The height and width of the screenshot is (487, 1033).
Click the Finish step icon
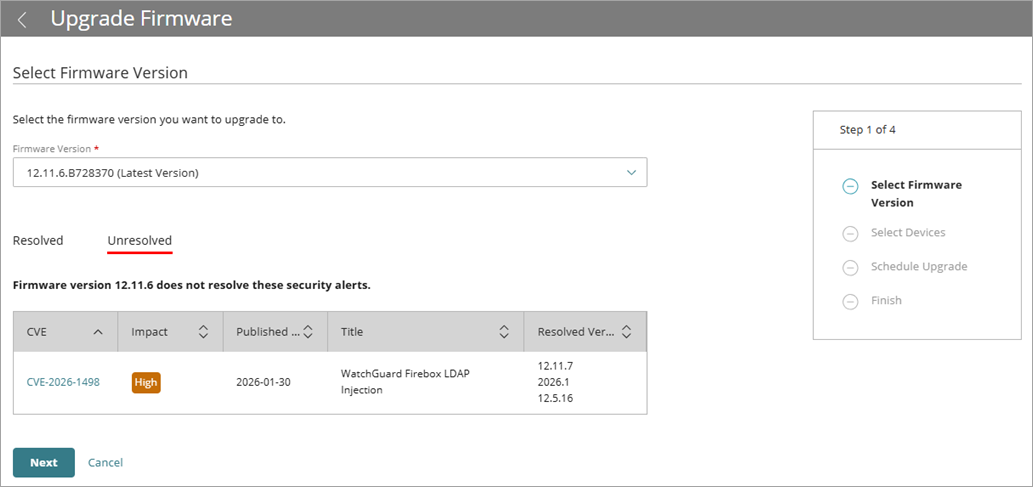pos(851,301)
